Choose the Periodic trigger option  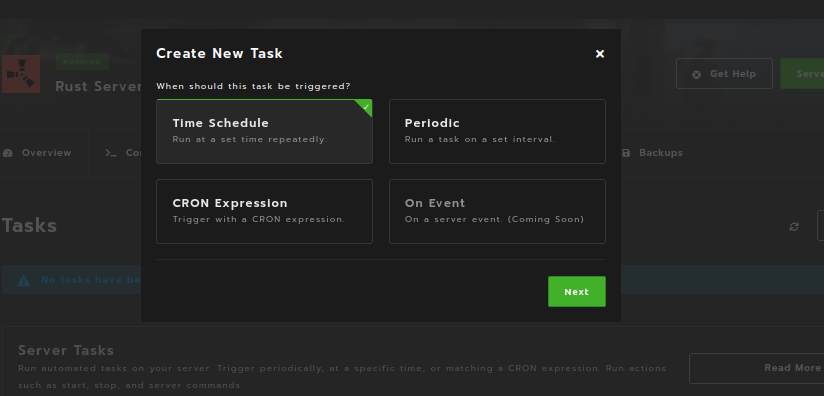pyautogui.click(x=497, y=131)
